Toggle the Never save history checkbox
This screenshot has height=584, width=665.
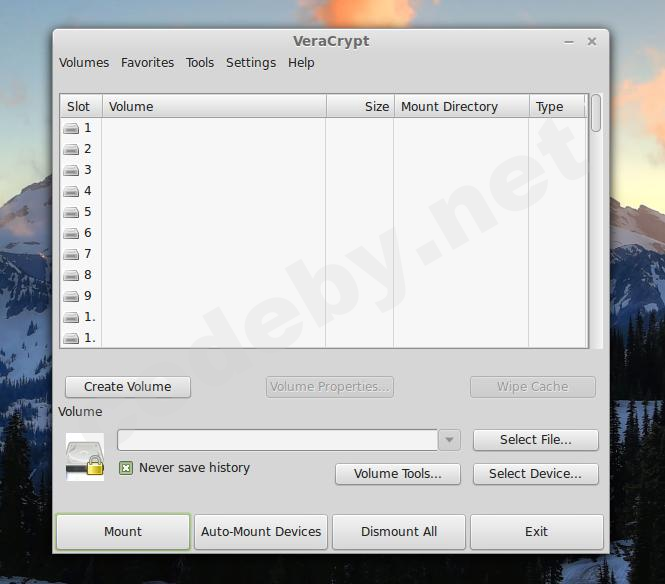click(126, 468)
